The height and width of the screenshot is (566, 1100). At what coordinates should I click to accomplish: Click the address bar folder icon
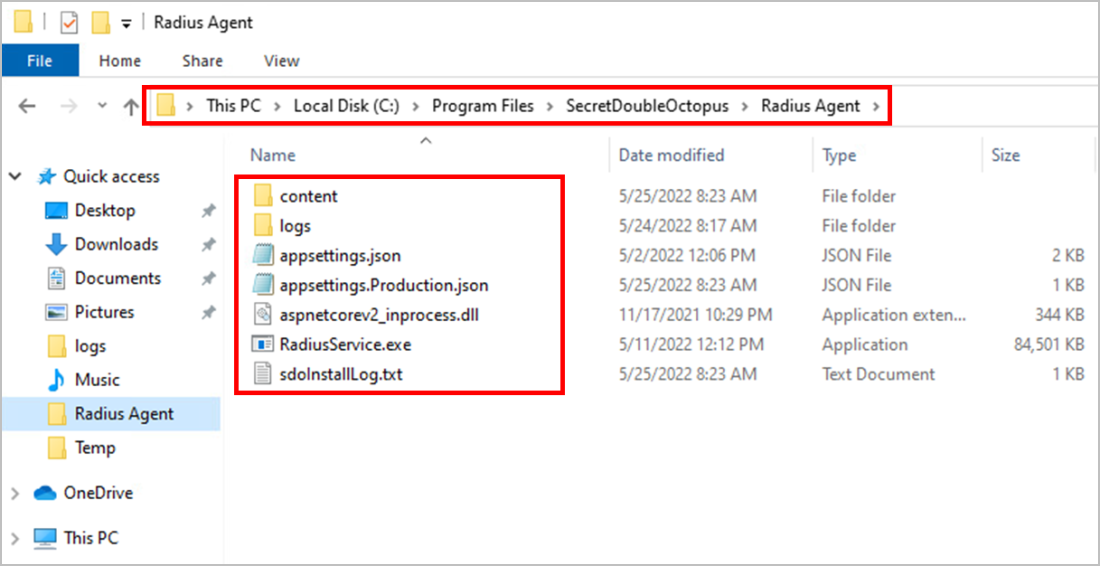(x=166, y=106)
